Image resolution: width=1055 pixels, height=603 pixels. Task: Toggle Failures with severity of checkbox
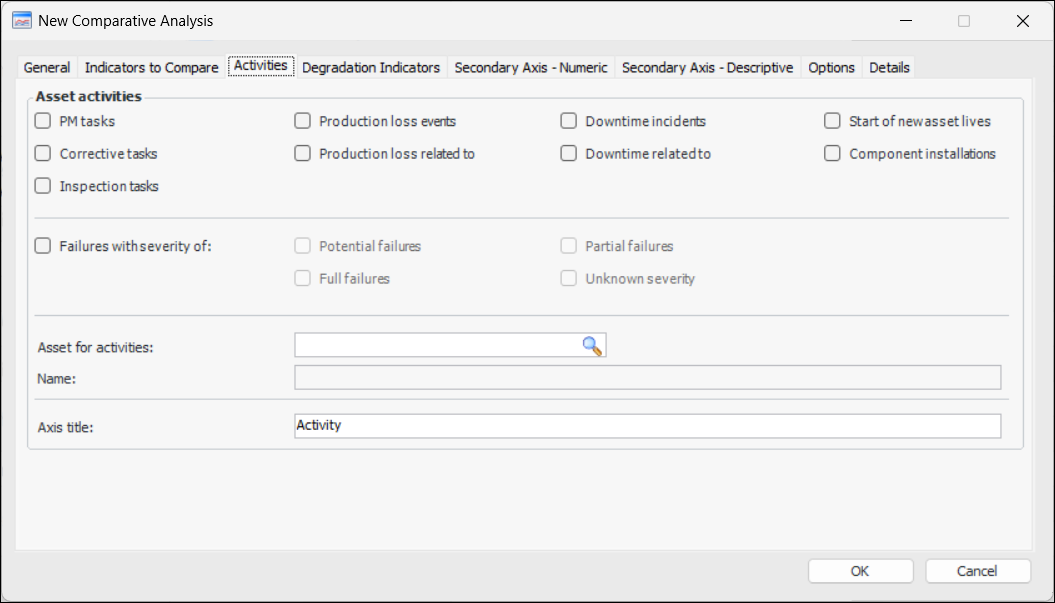click(43, 246)
